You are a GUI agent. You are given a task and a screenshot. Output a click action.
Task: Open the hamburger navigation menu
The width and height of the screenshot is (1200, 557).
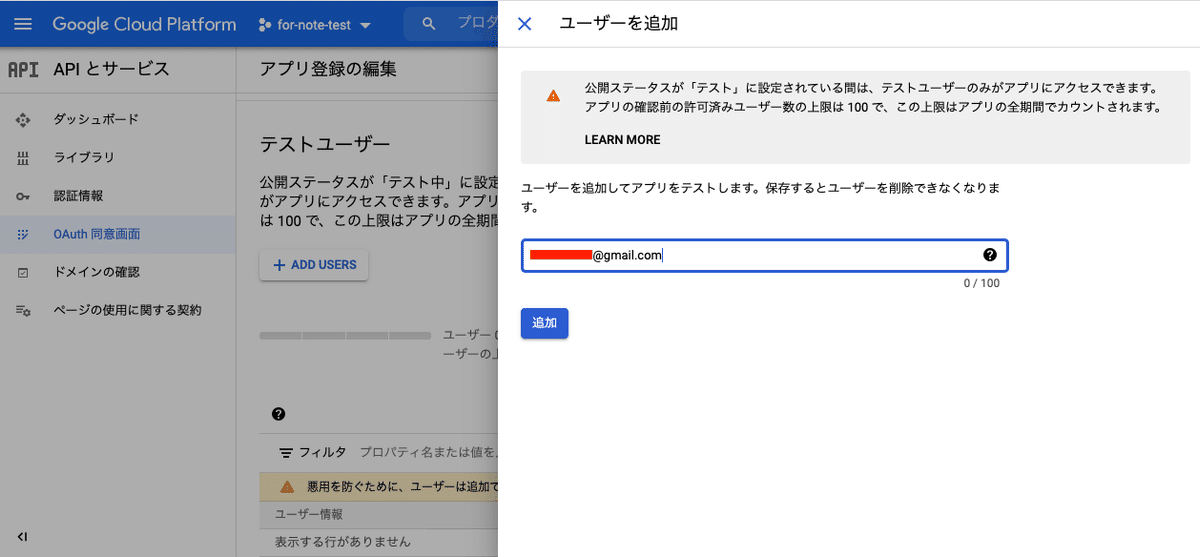pos(23,24)
